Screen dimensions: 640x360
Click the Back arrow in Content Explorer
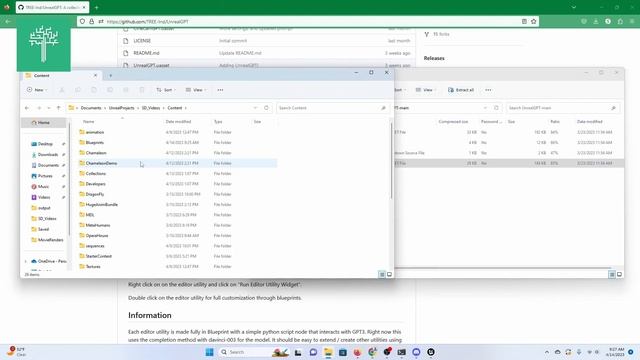27,108
